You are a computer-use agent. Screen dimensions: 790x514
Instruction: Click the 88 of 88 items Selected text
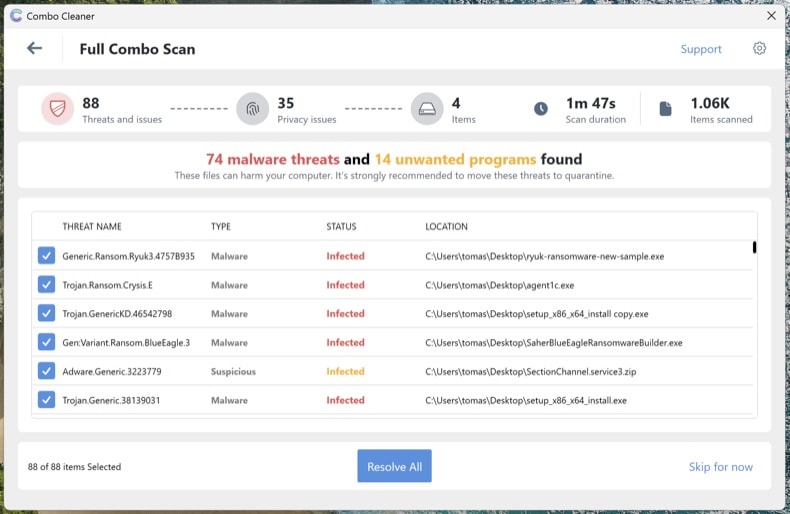[75, 467]
